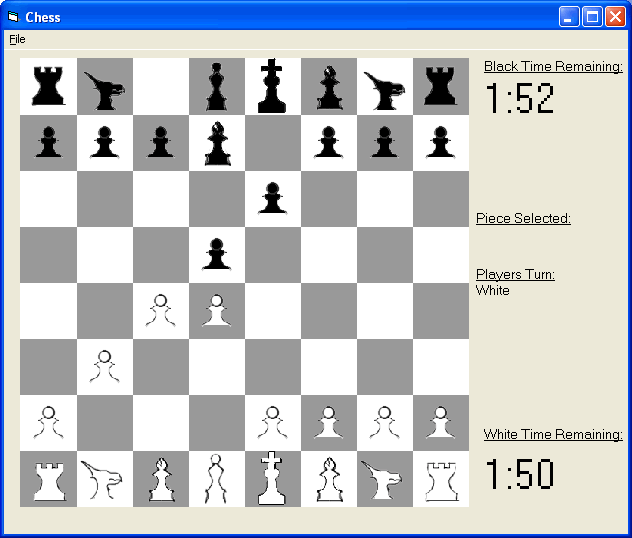Select black knight beside the top-right rook

click(x=385, y=86)
